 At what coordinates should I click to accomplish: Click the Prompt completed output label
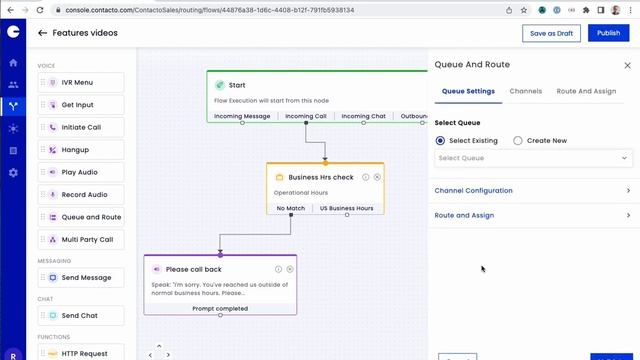(x=220, y=309)
